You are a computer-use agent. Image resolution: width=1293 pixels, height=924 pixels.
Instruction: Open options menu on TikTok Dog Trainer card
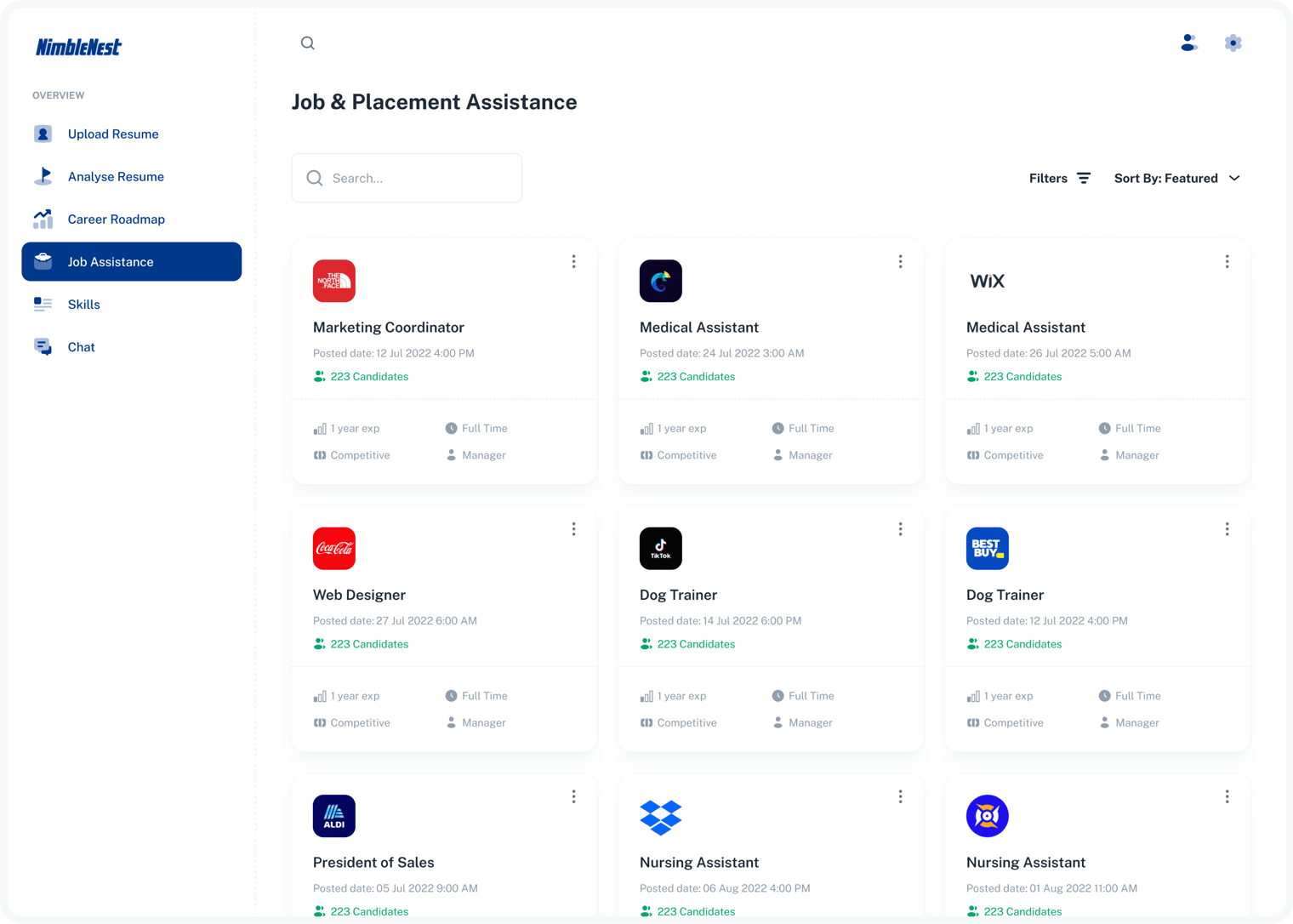(x=901, y=529)
